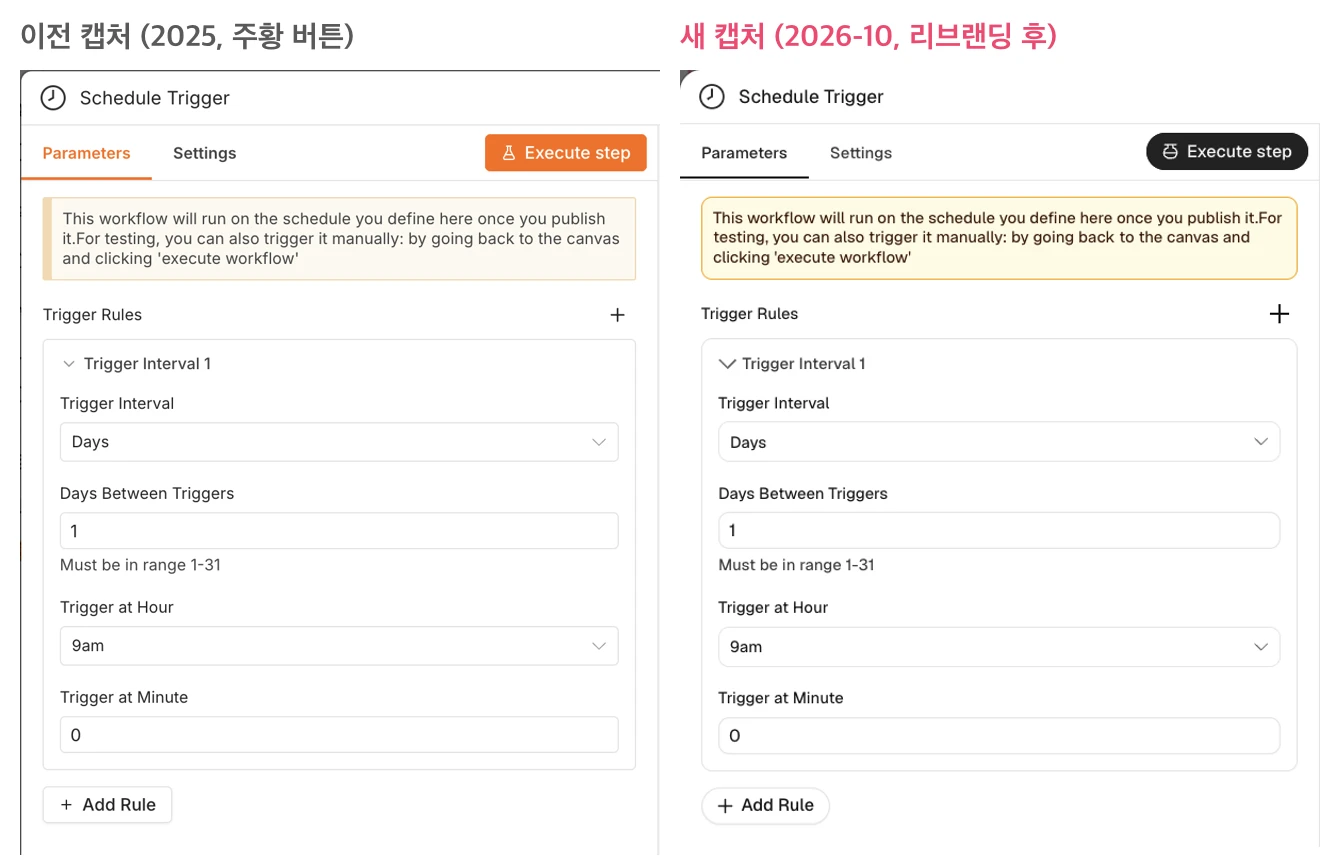Image resolution: width=1340 pixels, height=865 pixels.
Task: Open the Days interval dropdown in 새 캡처
Action: coord(999,442)
